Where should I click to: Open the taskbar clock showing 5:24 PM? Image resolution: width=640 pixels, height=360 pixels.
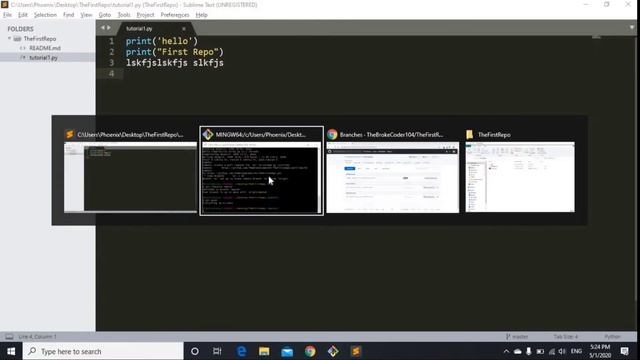point(600,351)
